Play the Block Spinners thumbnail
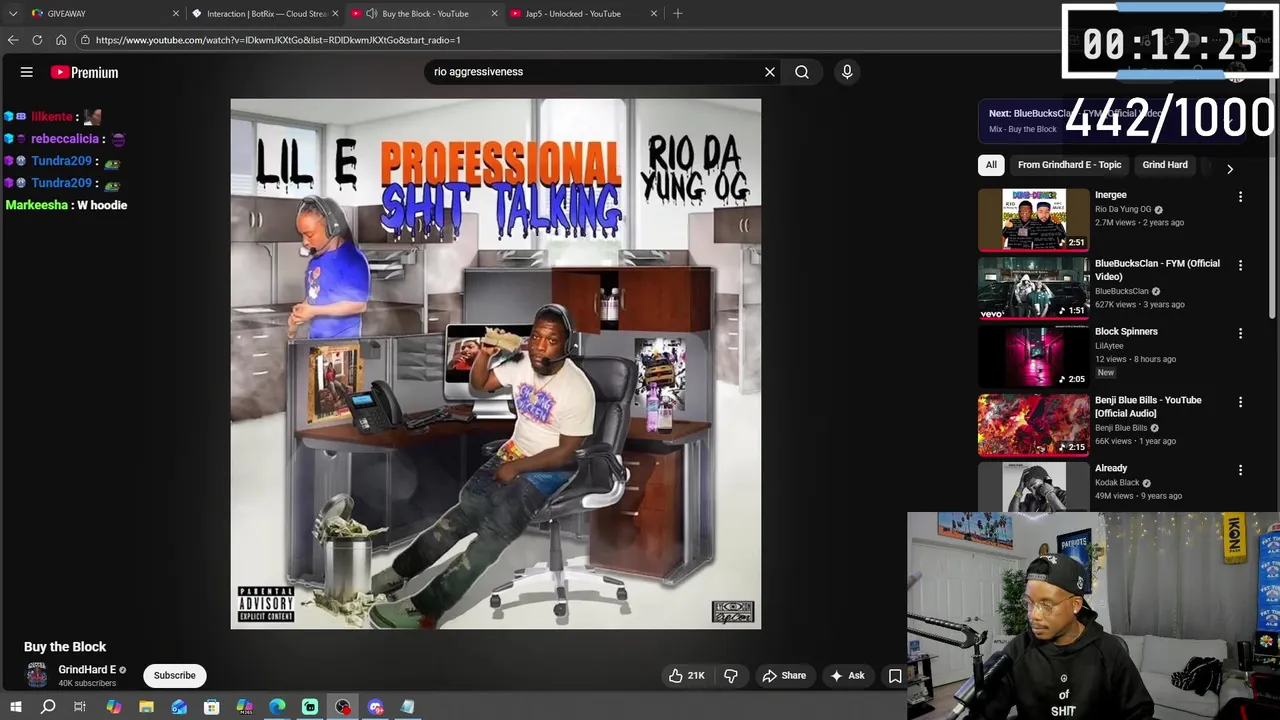1280x720 pixels. 1033,356
